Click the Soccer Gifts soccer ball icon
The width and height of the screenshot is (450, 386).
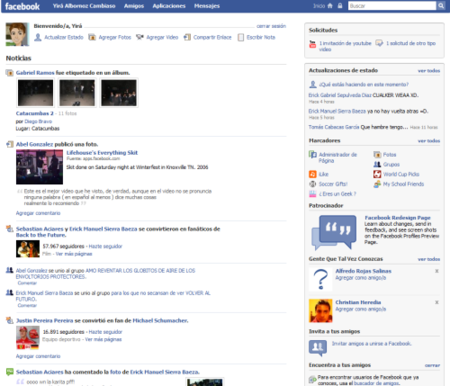tap(312, 184)
